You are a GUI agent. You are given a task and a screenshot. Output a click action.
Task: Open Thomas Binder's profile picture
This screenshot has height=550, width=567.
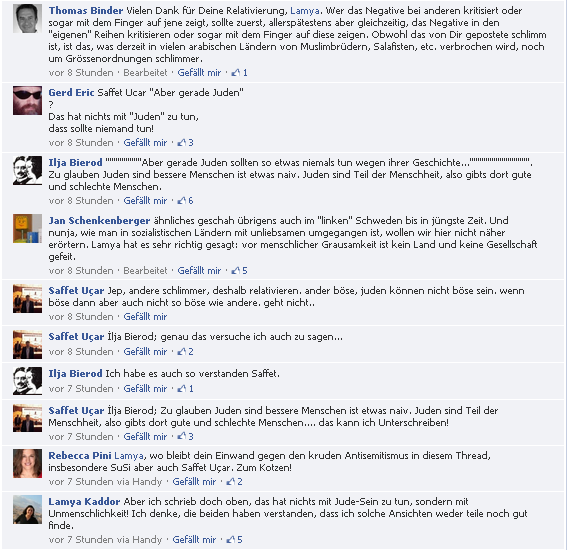(x=27, y=18)
